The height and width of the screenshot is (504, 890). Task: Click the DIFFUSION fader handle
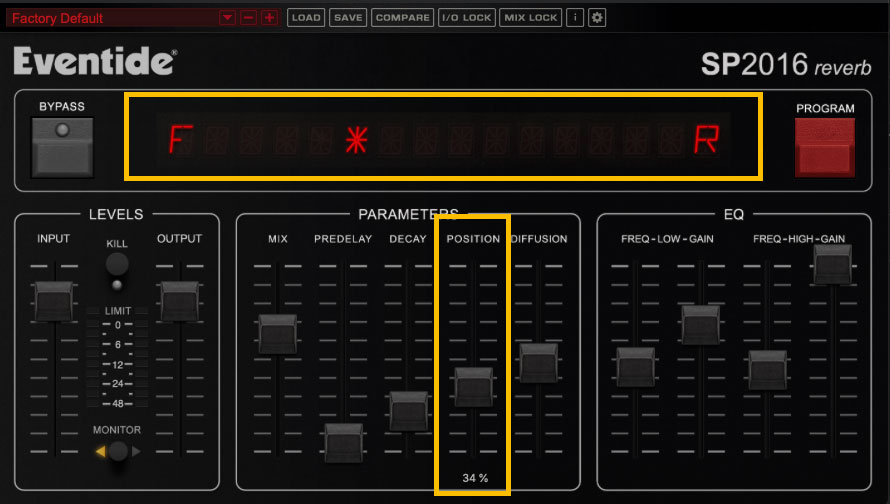point(539,363)
